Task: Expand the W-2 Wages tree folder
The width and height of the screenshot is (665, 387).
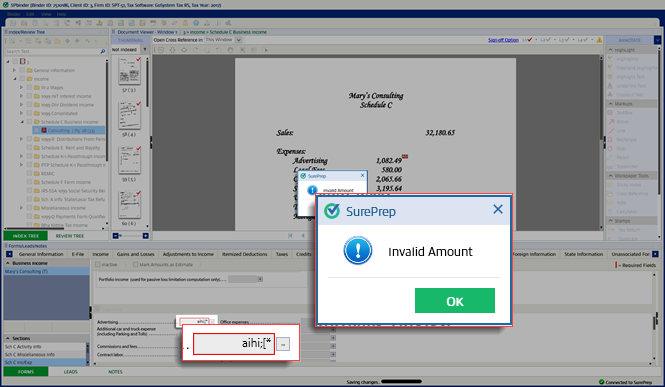Action: pos(22,87)
